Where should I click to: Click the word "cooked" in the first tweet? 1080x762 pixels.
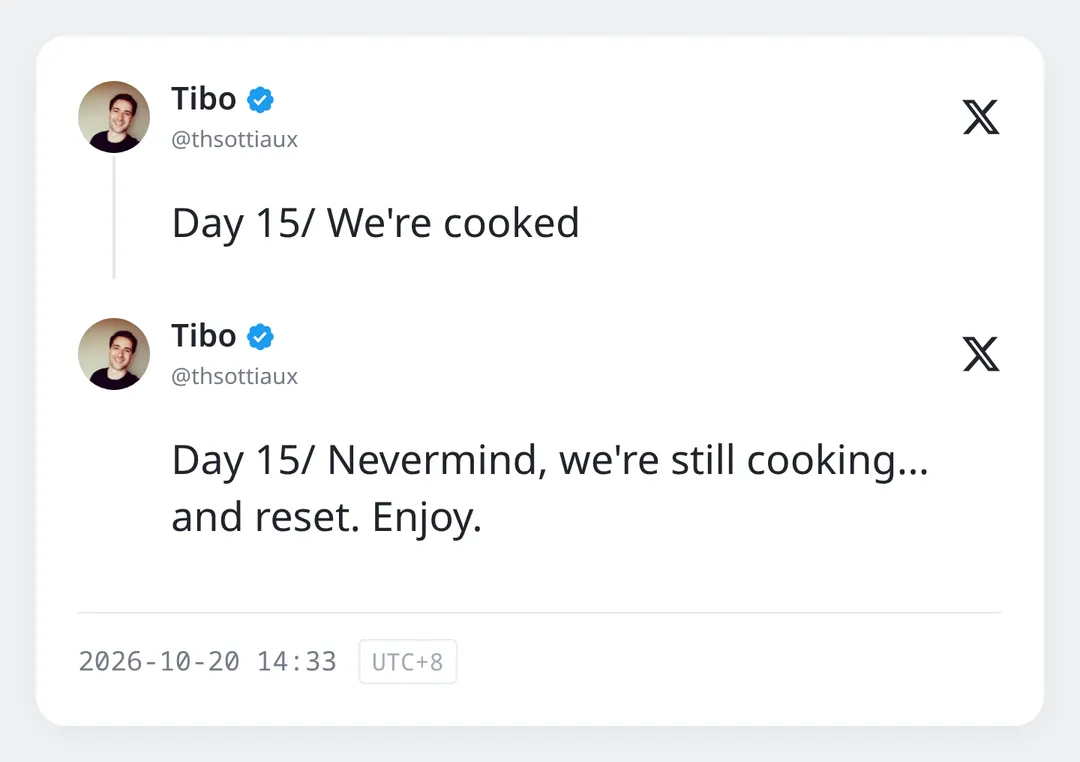tap(511, 223)
